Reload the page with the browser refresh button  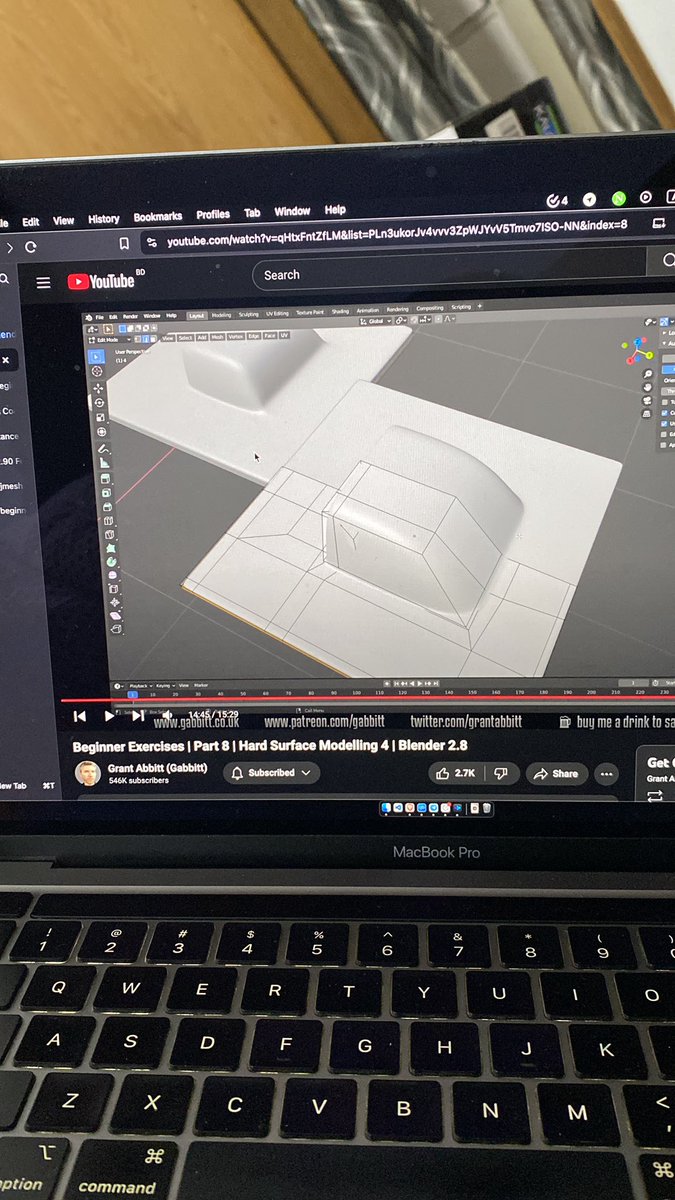(31, 247)
